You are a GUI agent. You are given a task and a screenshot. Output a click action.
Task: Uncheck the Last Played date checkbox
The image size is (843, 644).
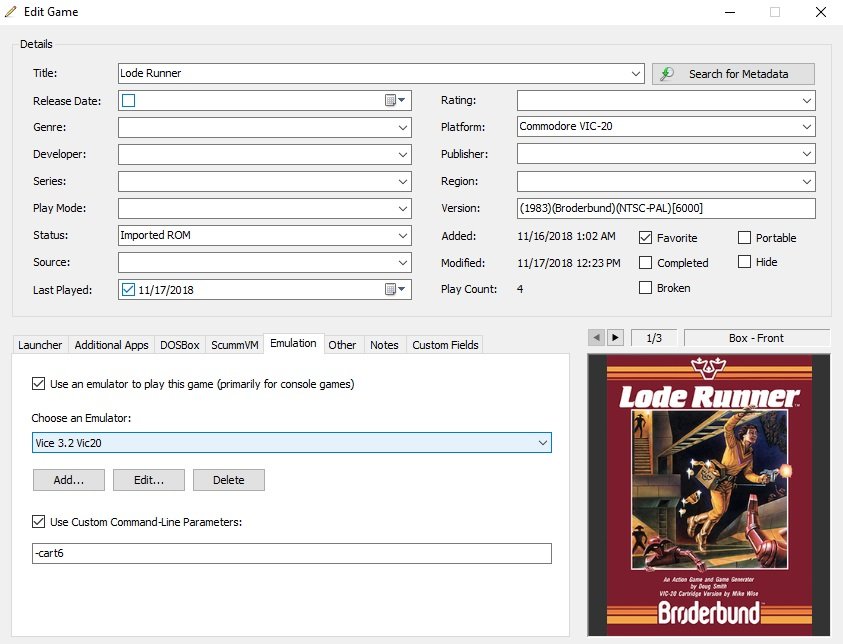(128, 289)
